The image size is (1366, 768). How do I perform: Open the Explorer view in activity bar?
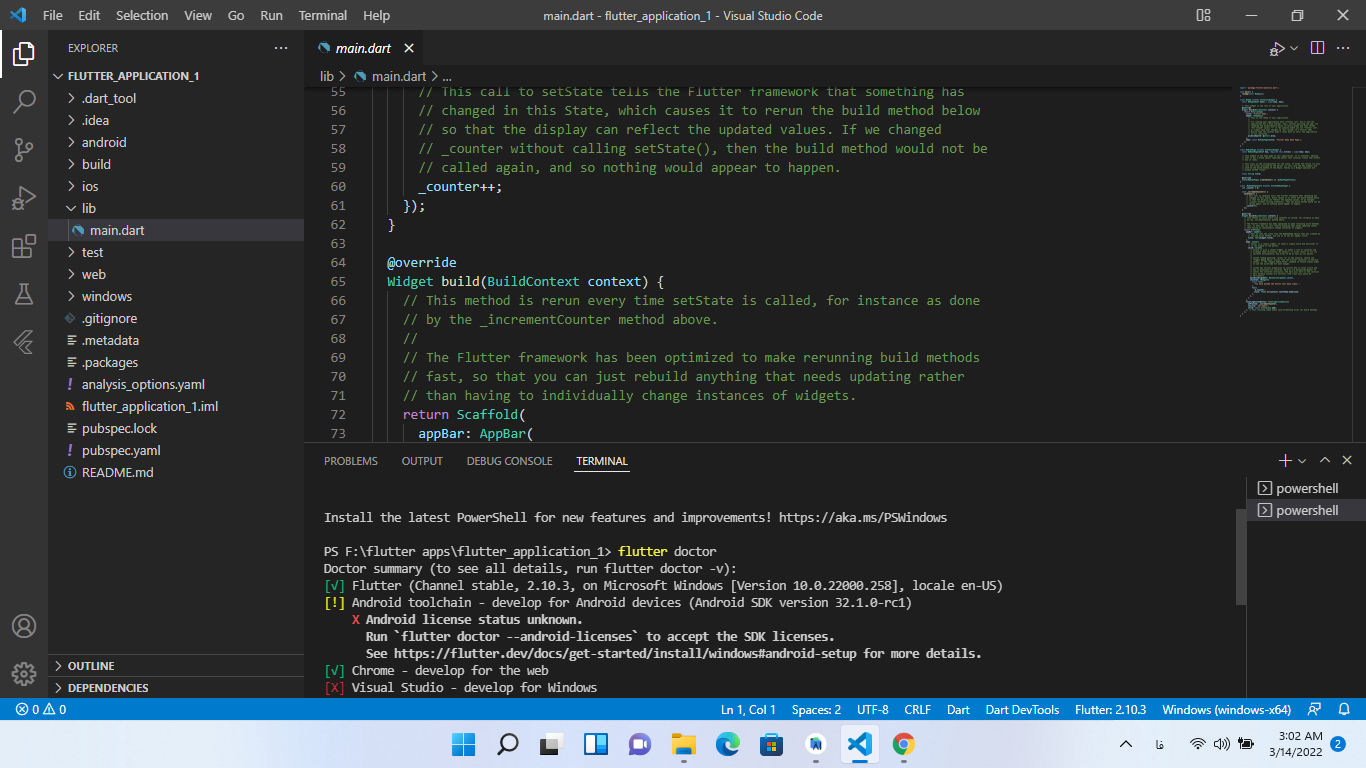[24, 53]
